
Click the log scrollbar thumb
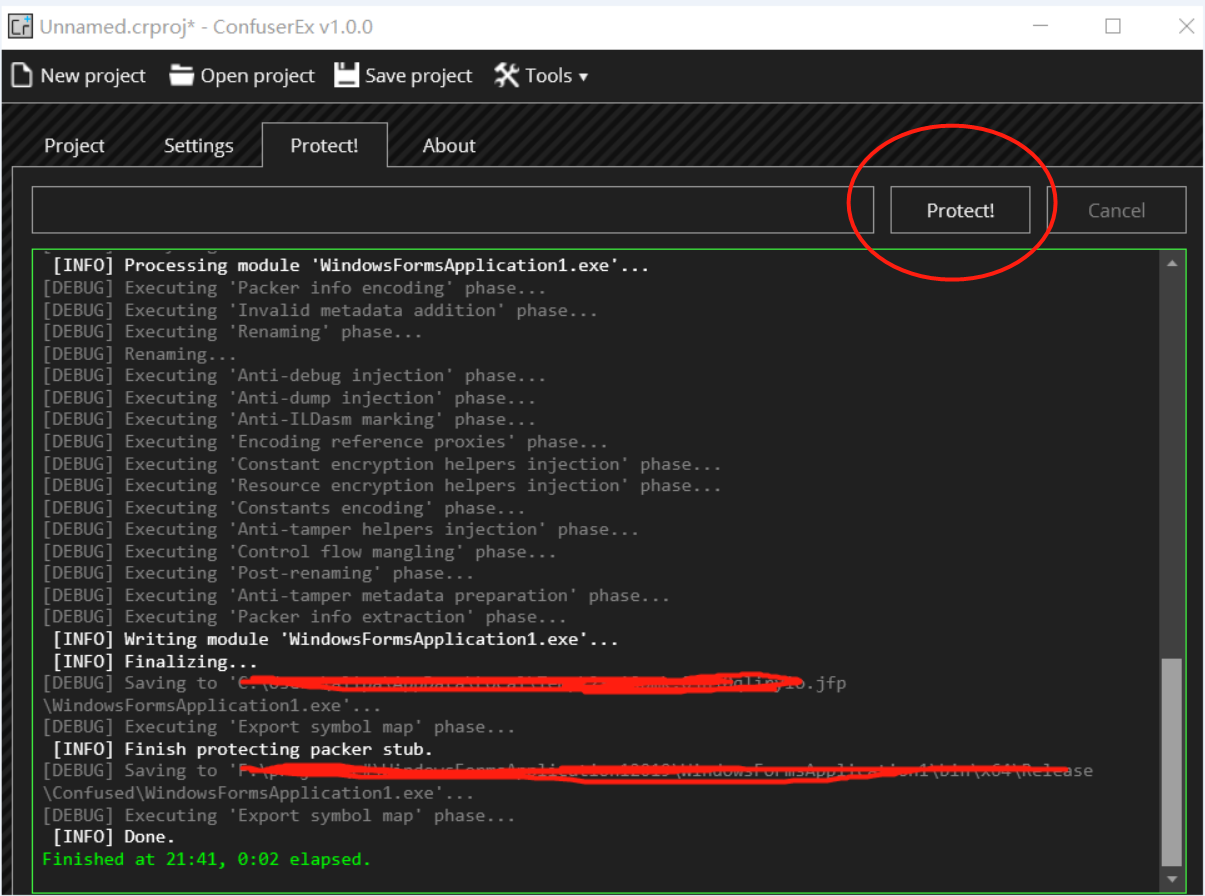[x=1171, y=760]
